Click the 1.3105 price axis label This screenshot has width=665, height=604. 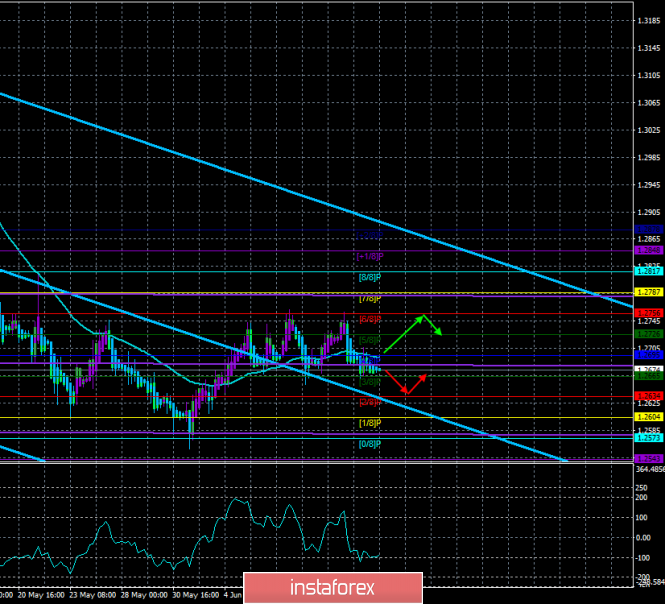click(649, 76)
